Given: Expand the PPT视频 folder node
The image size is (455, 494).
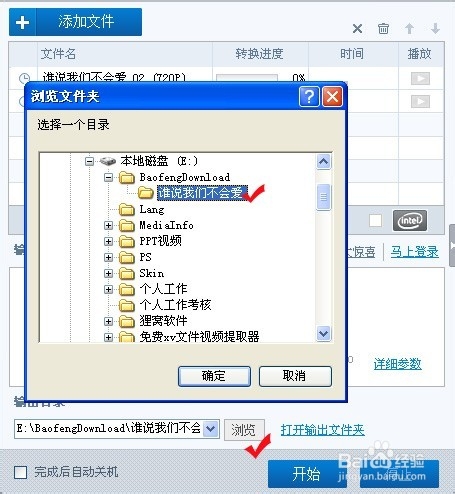Looking at the screenshot, I should point(108,241).
